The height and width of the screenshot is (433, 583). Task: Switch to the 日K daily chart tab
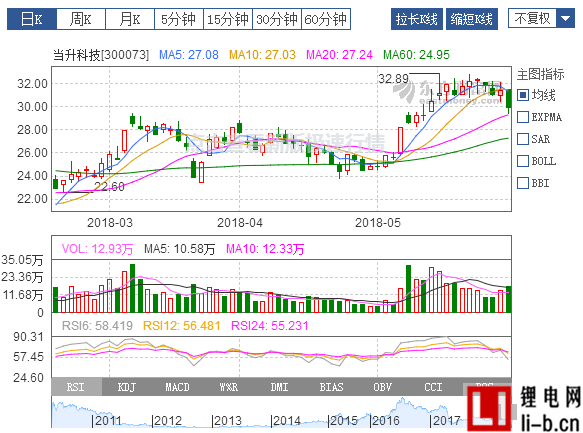coord(32,19)
